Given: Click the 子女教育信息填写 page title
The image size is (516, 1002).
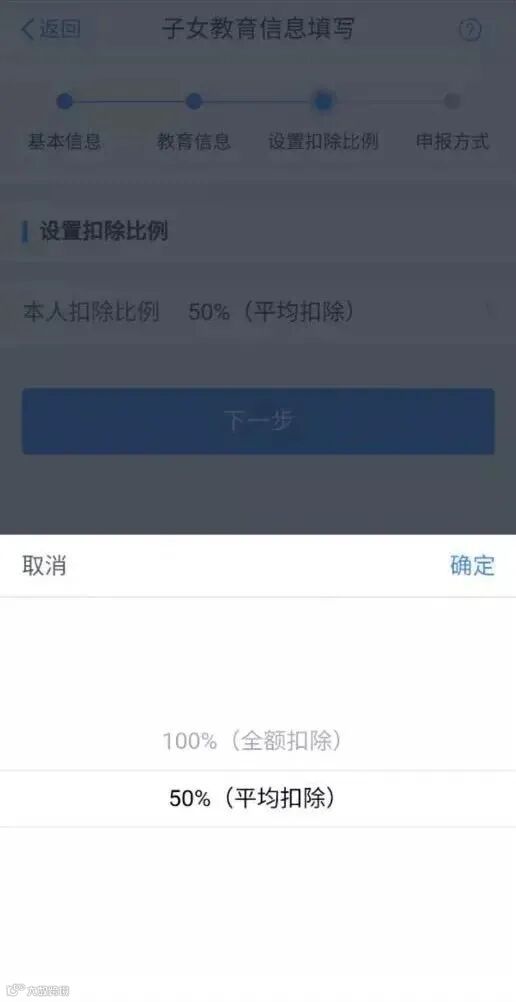Looking at the screenshot, I should 258,29.
